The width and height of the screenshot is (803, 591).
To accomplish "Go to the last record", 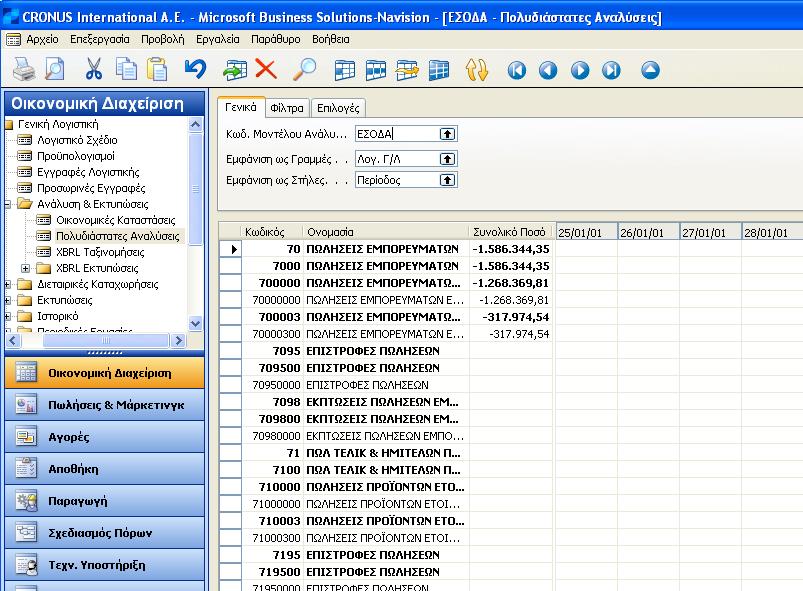I will pyautogui.click(x=611, y=70).
